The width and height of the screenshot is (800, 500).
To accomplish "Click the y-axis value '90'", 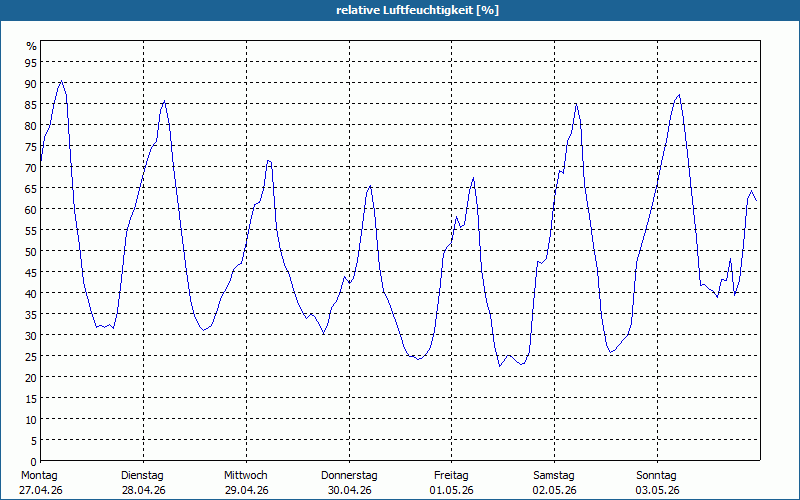I will (x=31, y=83).
